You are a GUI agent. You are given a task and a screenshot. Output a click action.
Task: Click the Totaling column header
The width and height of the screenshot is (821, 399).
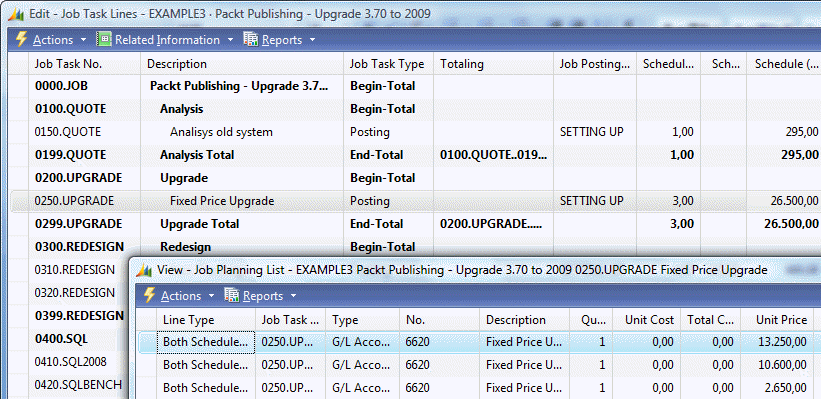(x=494, y=64)
